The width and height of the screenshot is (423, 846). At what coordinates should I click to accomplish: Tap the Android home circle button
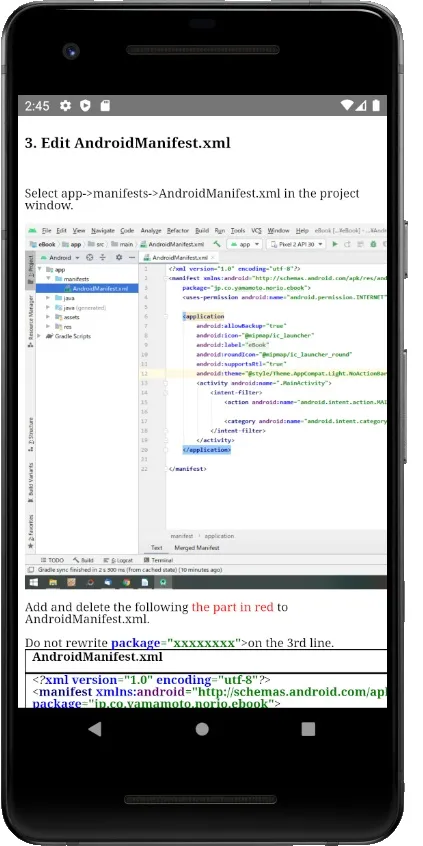202,729
